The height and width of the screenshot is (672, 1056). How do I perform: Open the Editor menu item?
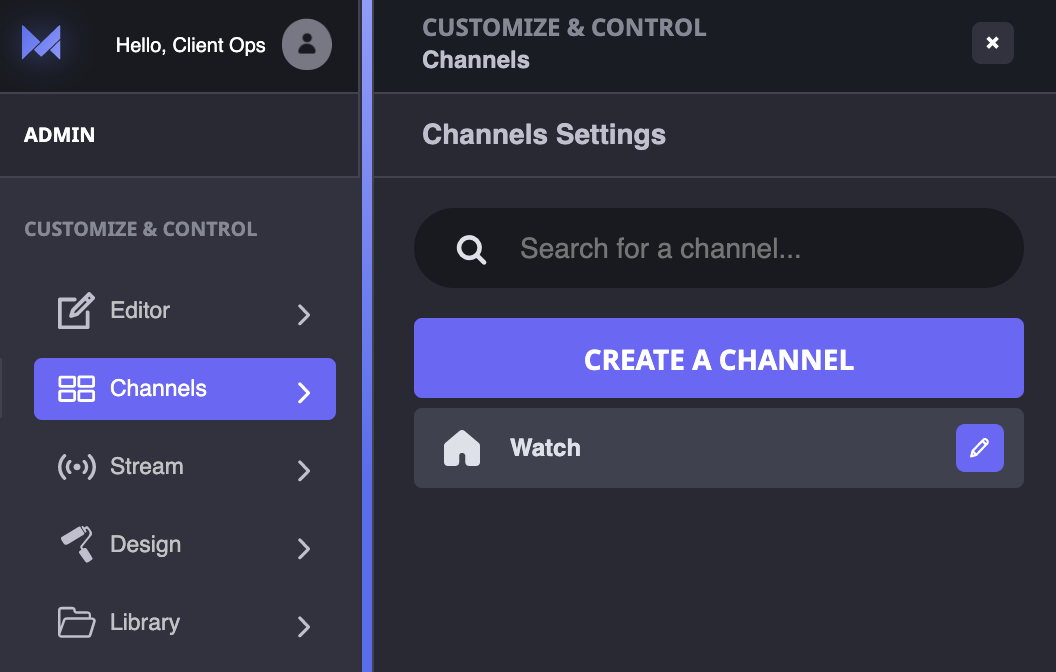coord(185,311)
